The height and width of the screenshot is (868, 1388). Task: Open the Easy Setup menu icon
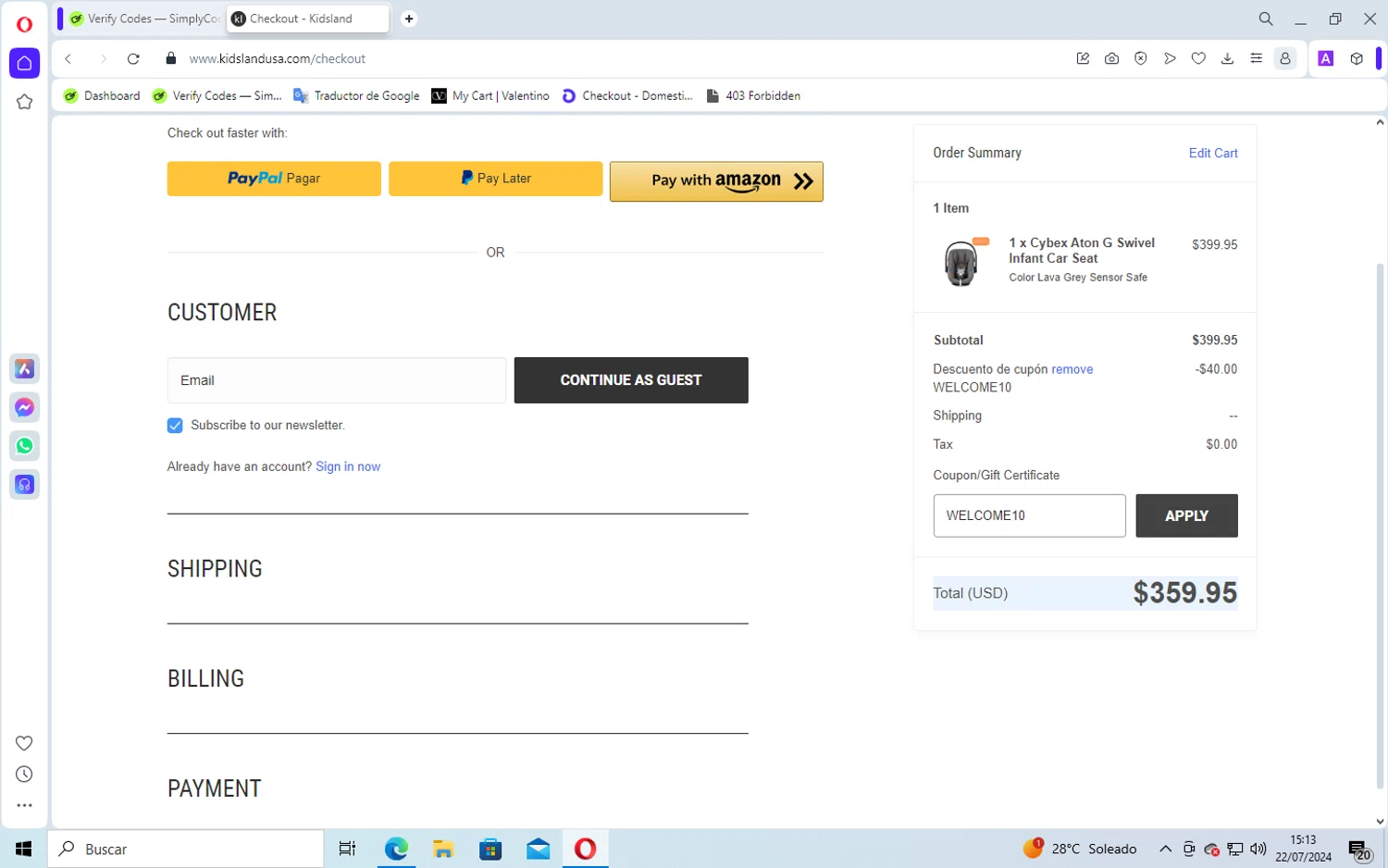click(x=1256, y=58)
